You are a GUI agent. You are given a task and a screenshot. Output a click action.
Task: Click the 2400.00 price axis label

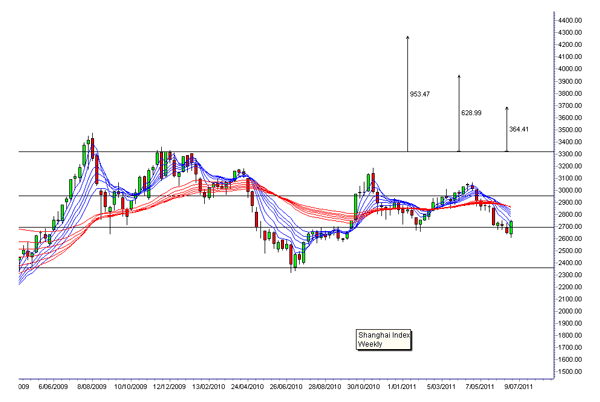570,263
